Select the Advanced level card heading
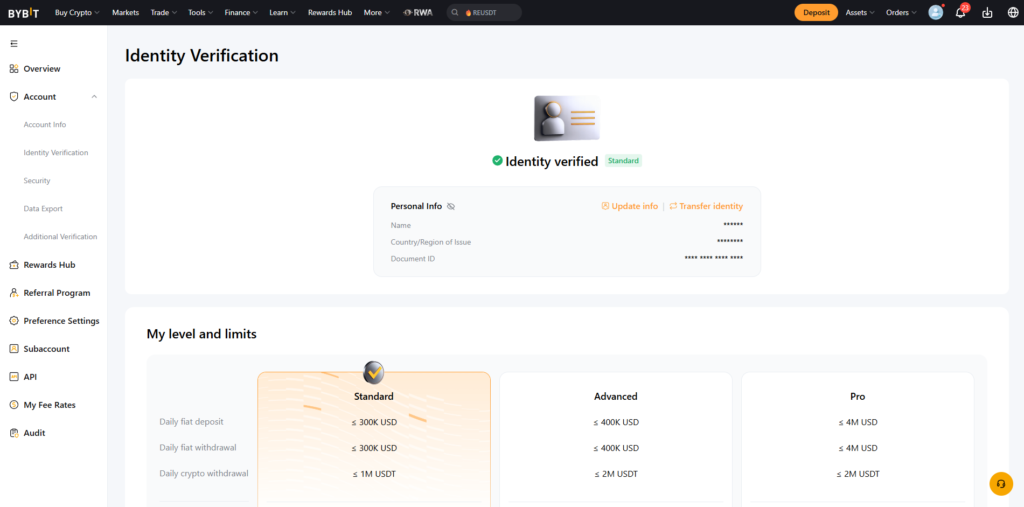Screen dimensions: 1024x507 click(x=616, y=396)
